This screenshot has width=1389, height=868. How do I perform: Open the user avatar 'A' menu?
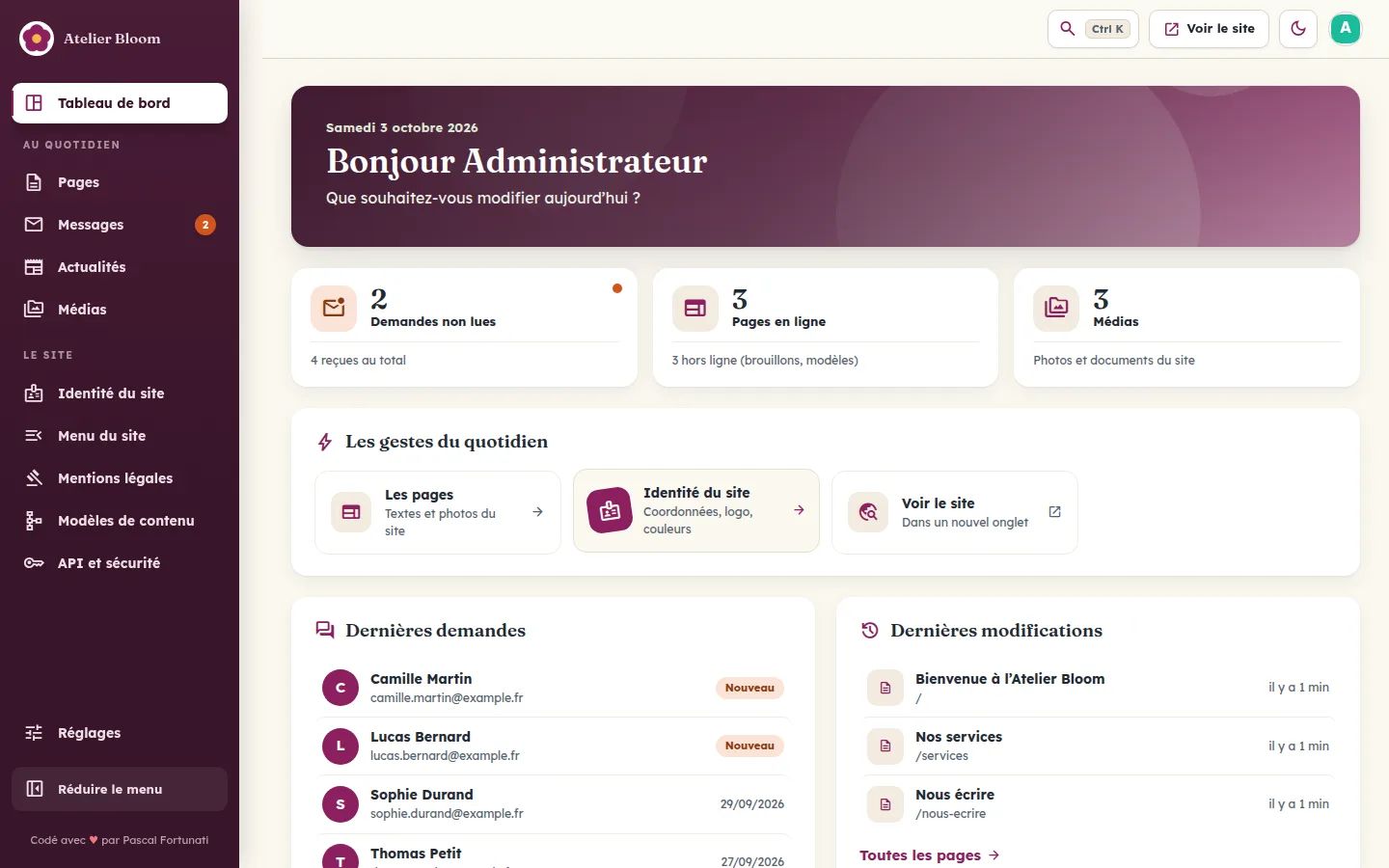[1346, 29]
